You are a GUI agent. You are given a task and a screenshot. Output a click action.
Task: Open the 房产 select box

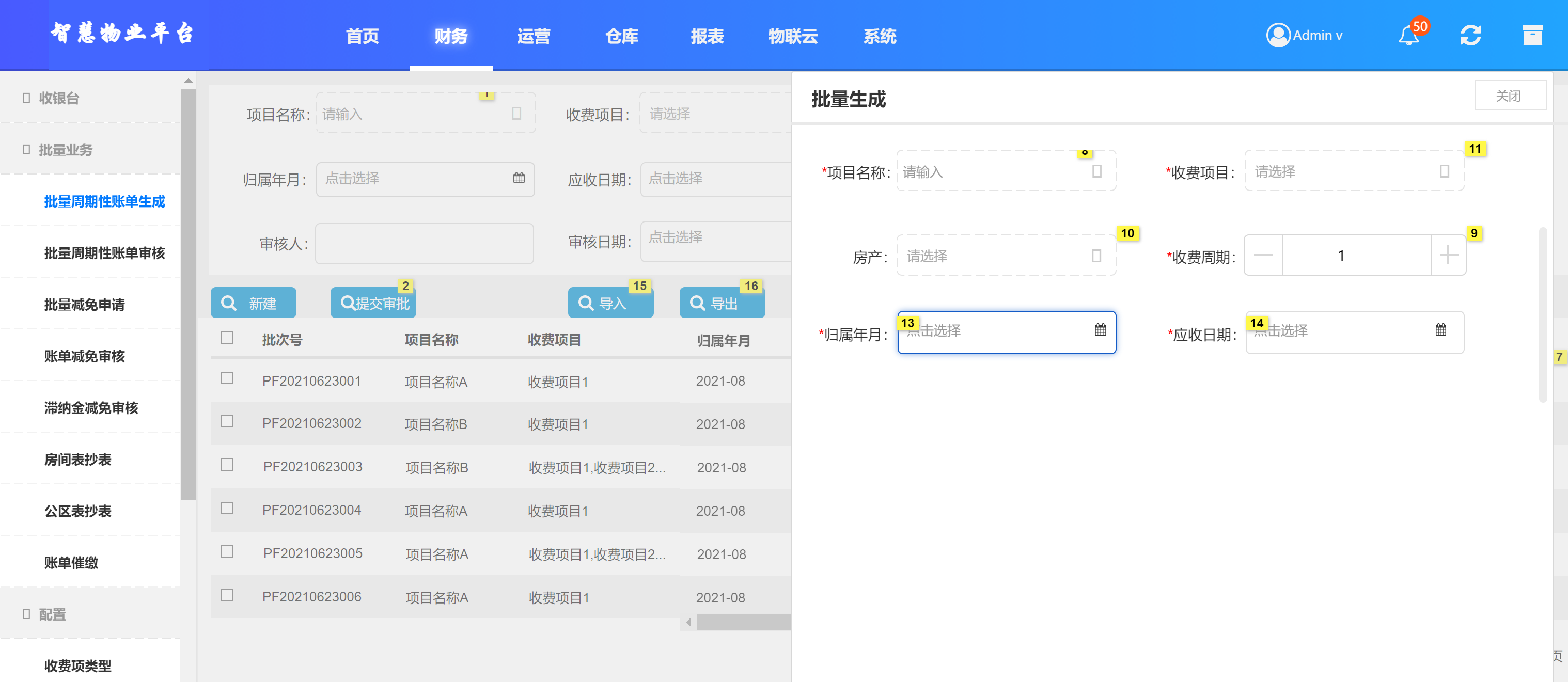pos(1006,256)
